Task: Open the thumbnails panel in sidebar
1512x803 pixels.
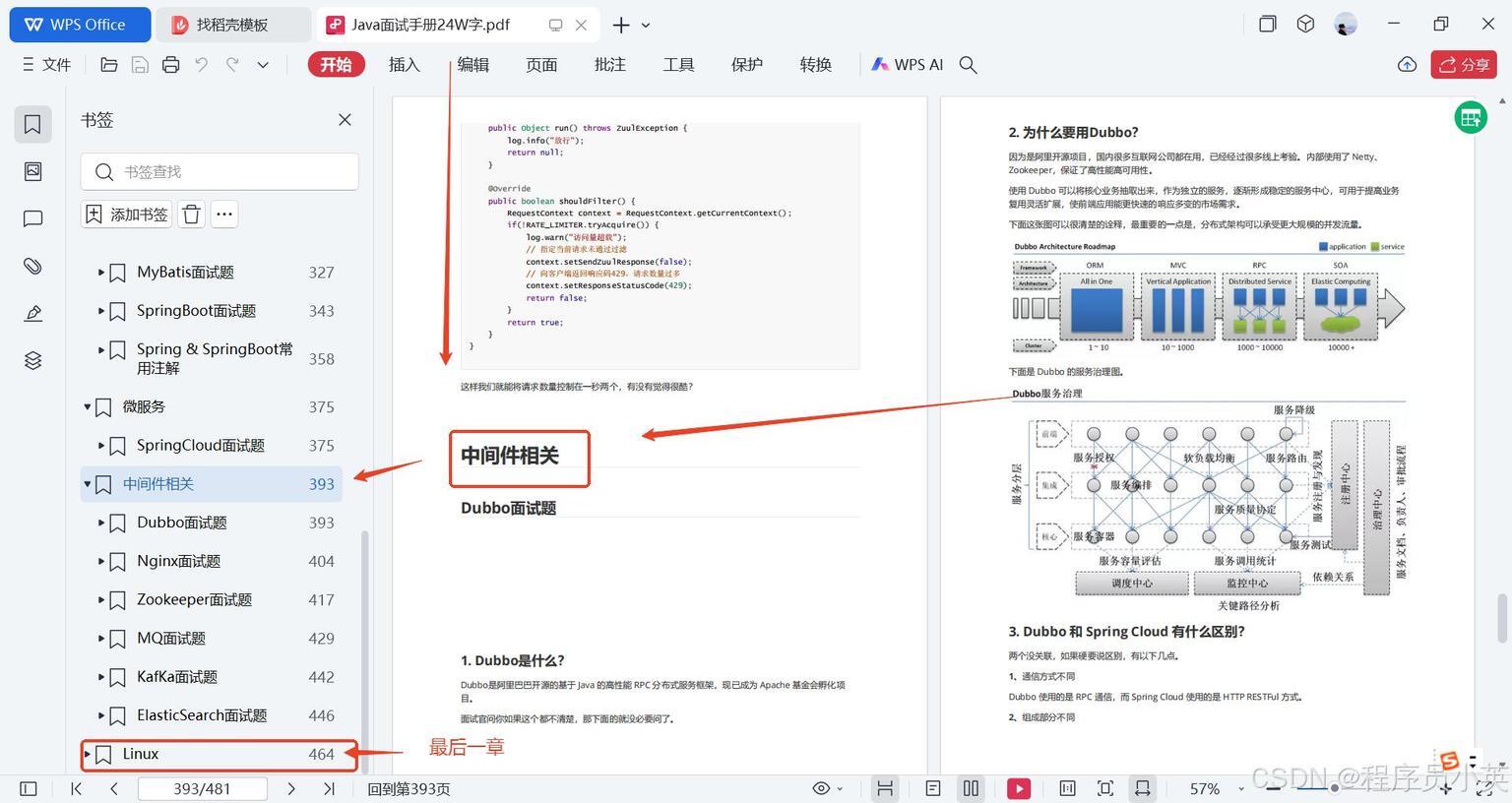Action: click(x=32, y=171)
